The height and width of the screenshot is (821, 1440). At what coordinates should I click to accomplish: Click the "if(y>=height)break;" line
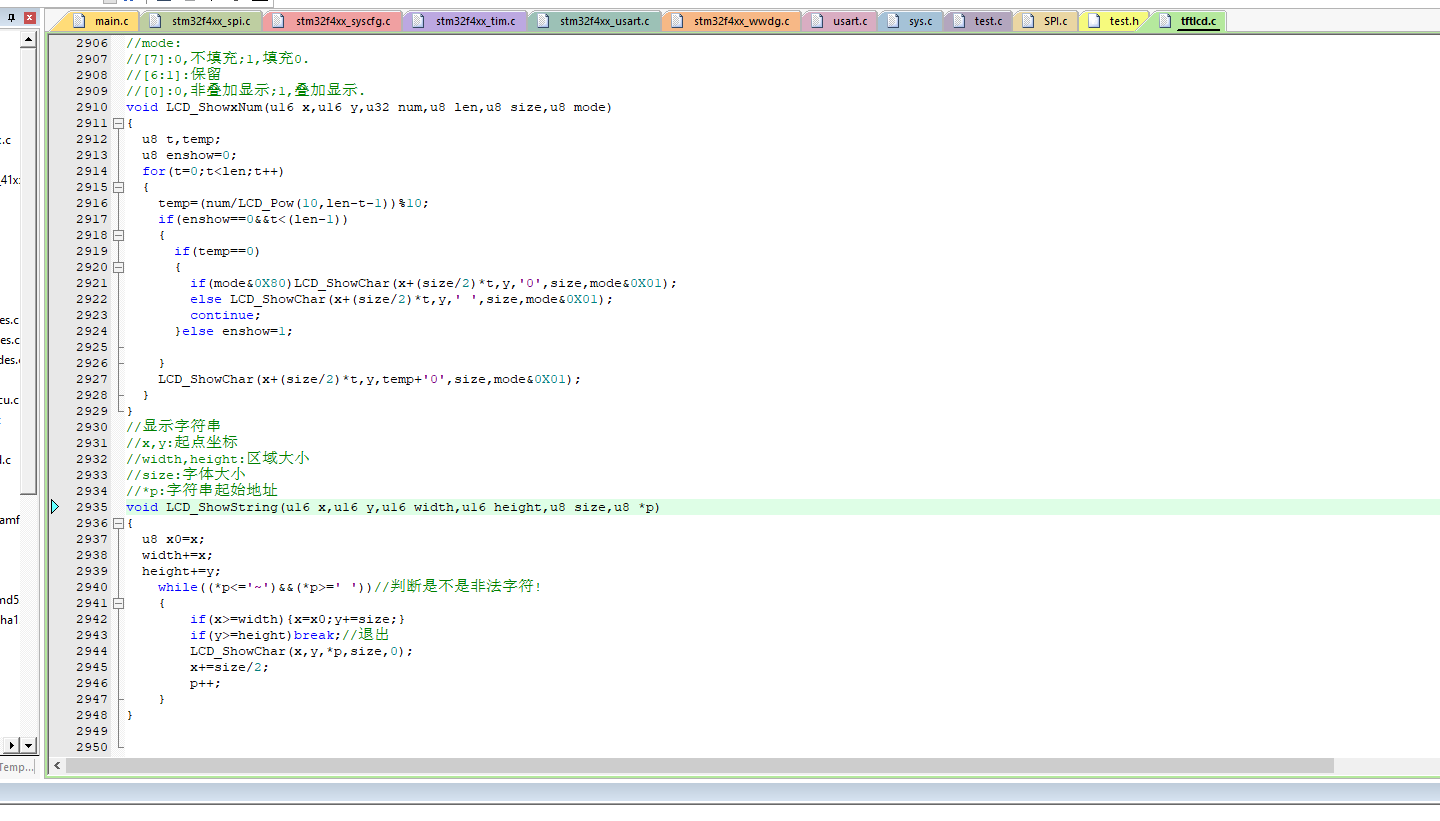coord(289,635)
